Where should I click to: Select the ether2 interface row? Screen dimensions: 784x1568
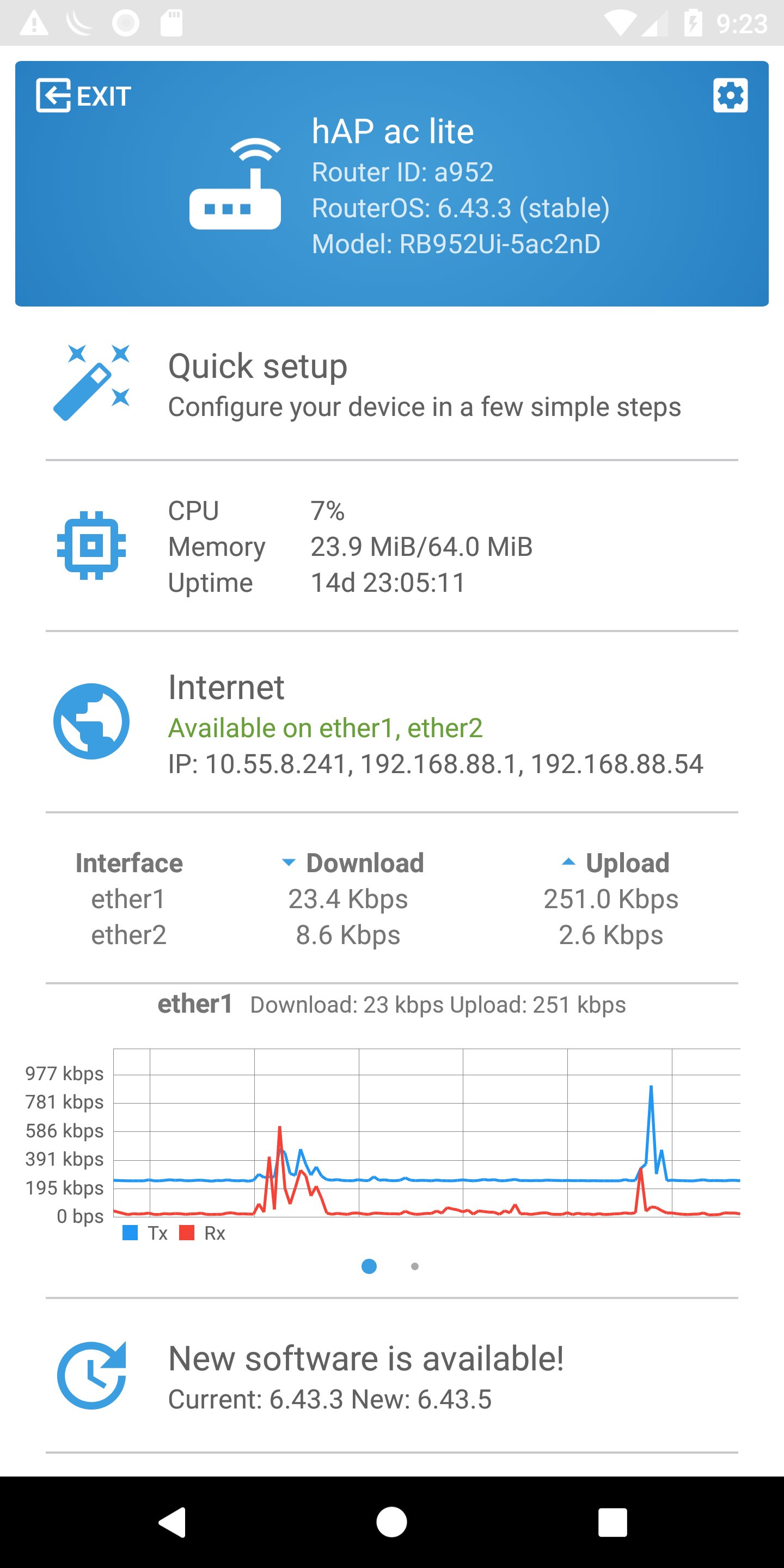[x=128, y=935]
